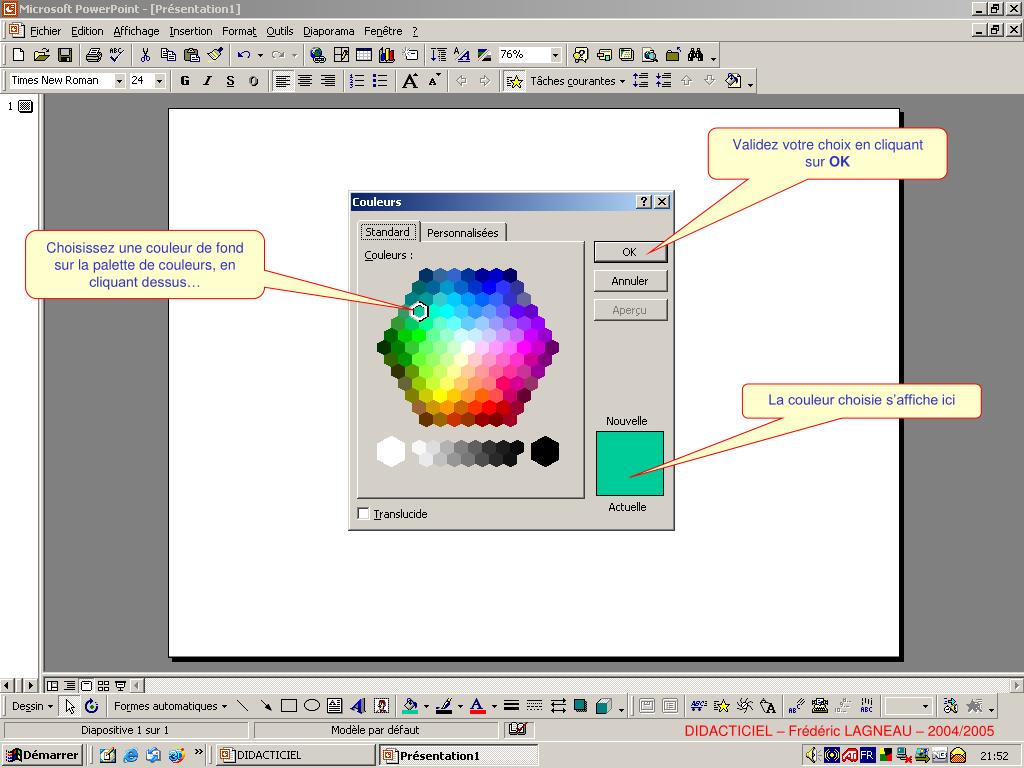Print the presentation
Image resolution: width=1024 pixels, height=768 pixels.
[x=93, y=55]
